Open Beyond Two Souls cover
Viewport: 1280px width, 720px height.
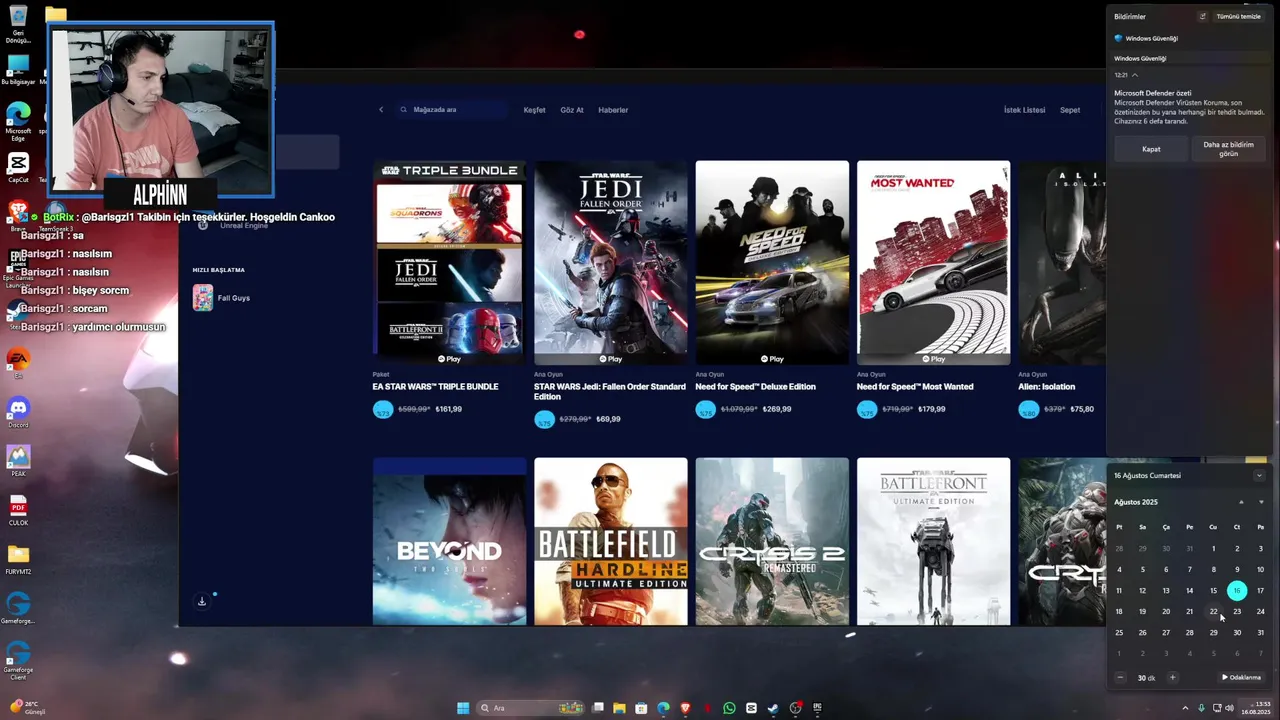449,541
